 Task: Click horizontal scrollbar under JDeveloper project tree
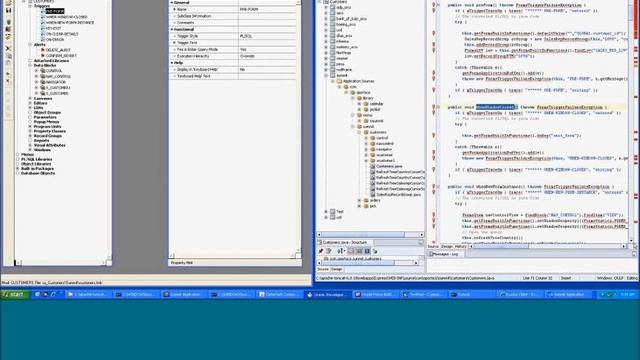(x=370, y=235)
